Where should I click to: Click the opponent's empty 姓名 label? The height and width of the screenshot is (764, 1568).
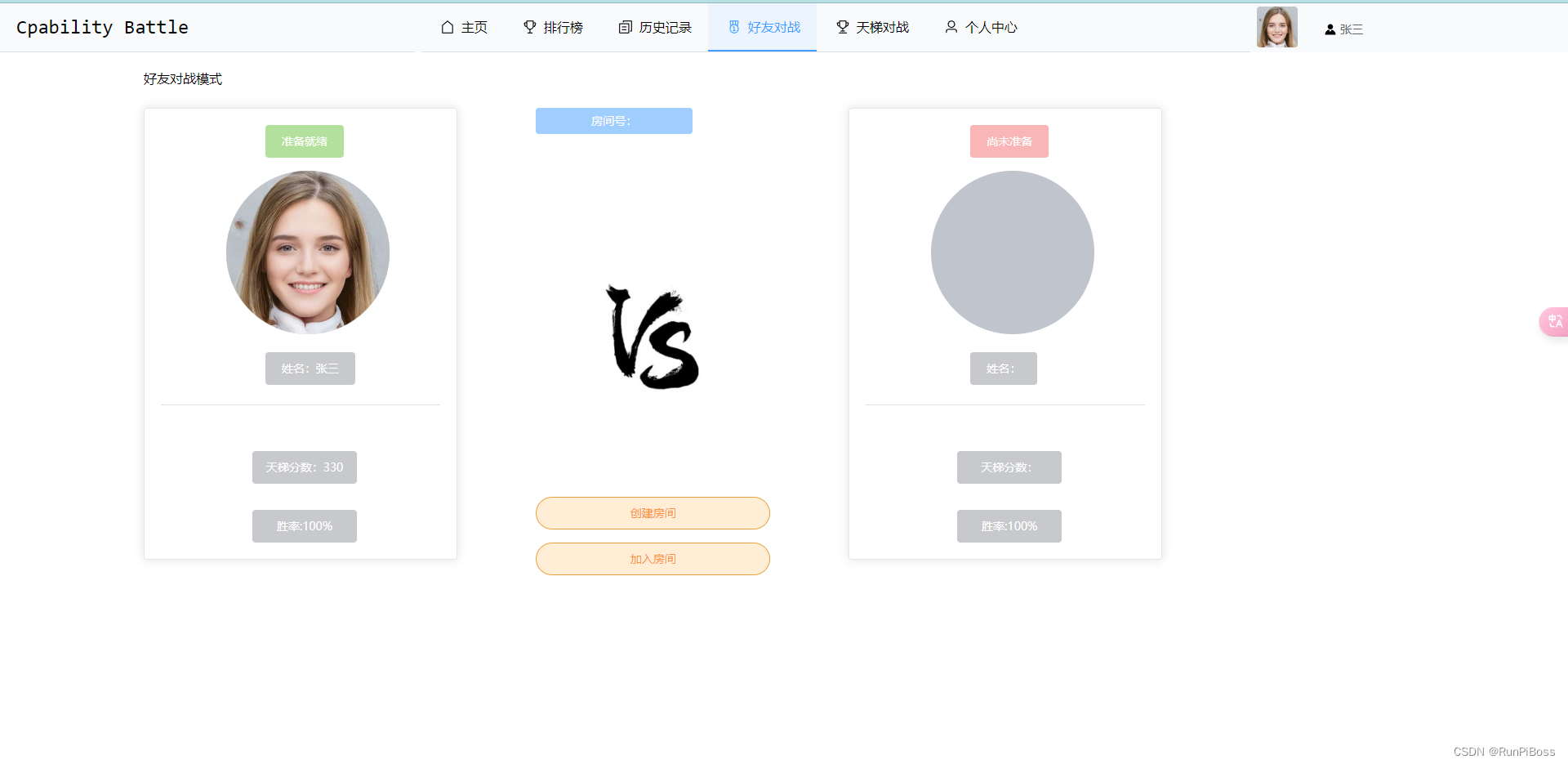(1004, 369)
